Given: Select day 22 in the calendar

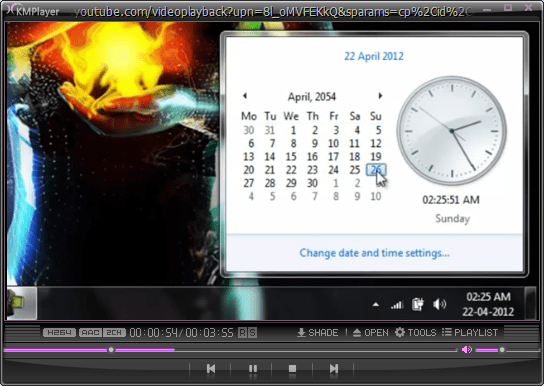Looking at the screenshot, I should click(291, 170).
